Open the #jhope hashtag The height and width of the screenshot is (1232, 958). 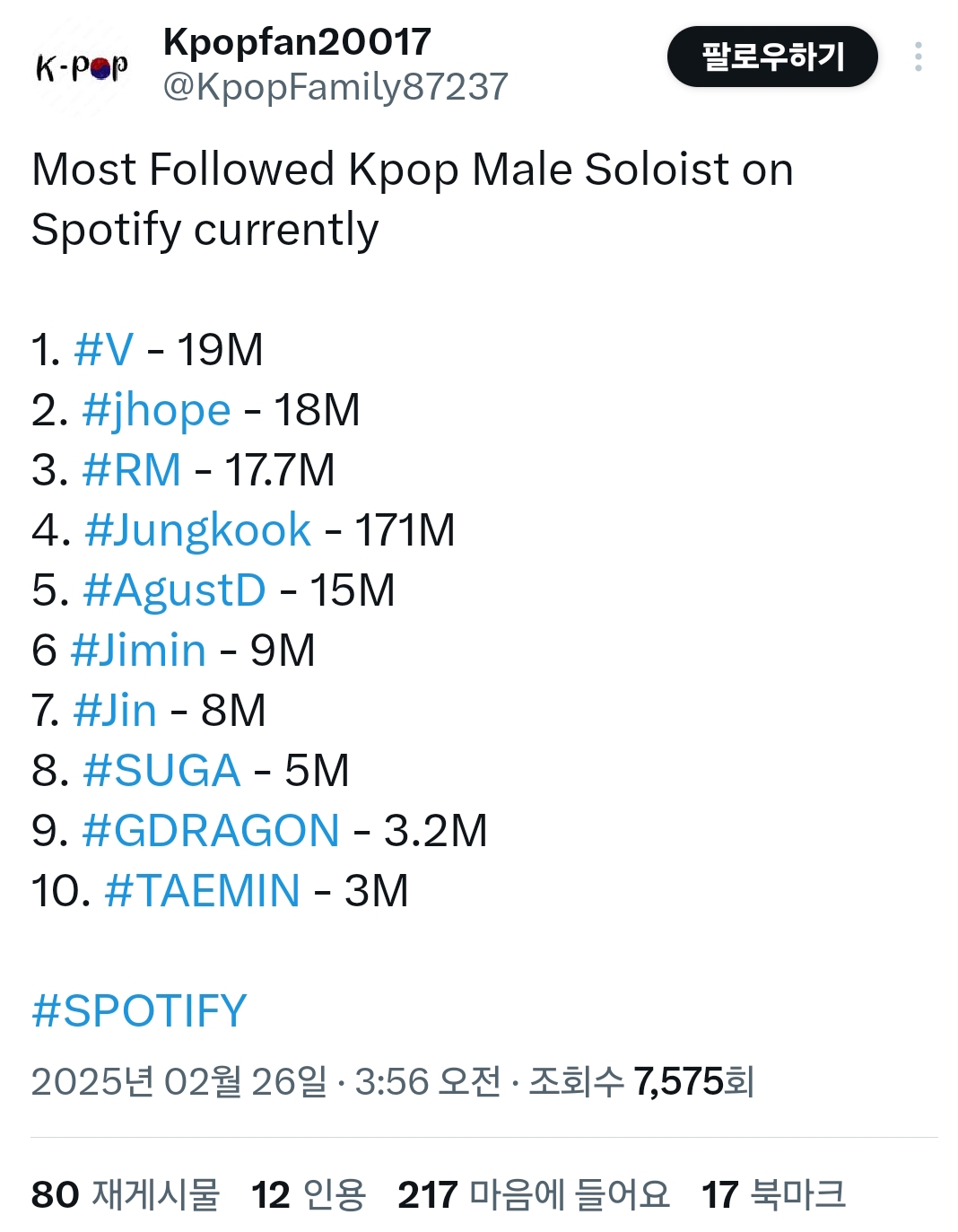pyautogui.click(x=156, y=410)
